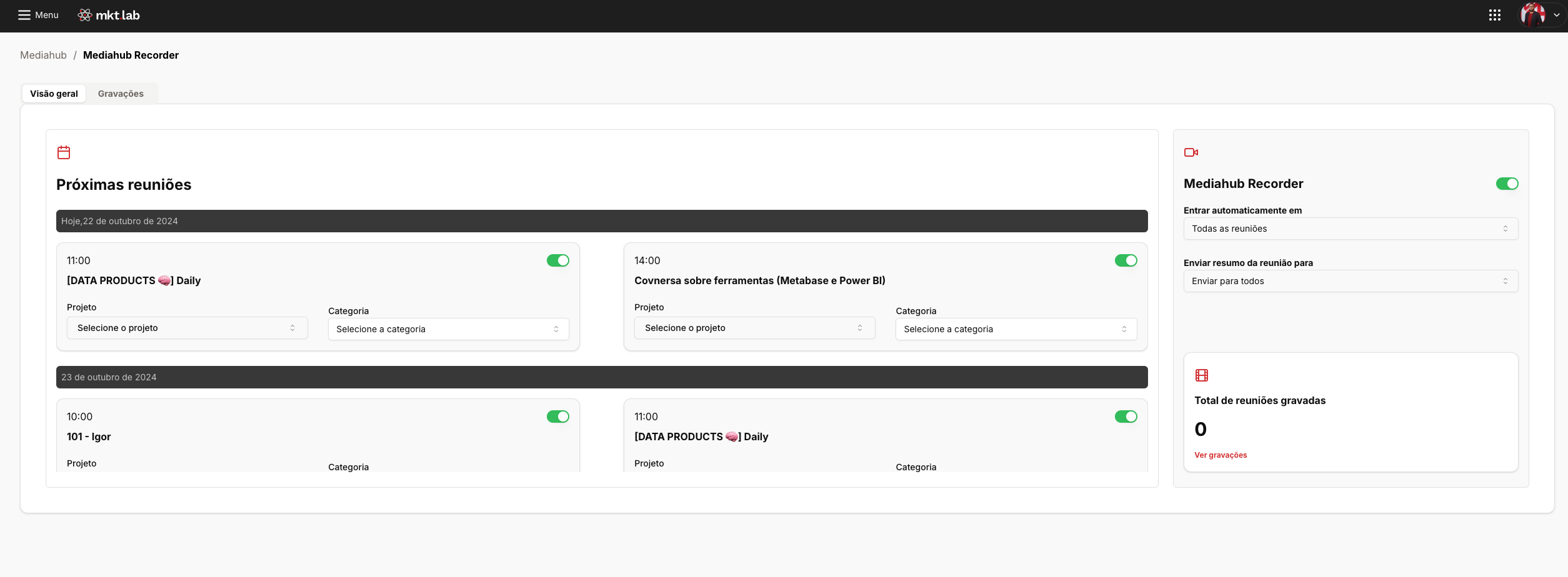Click the Menu label in top bar

coord(47,15)
